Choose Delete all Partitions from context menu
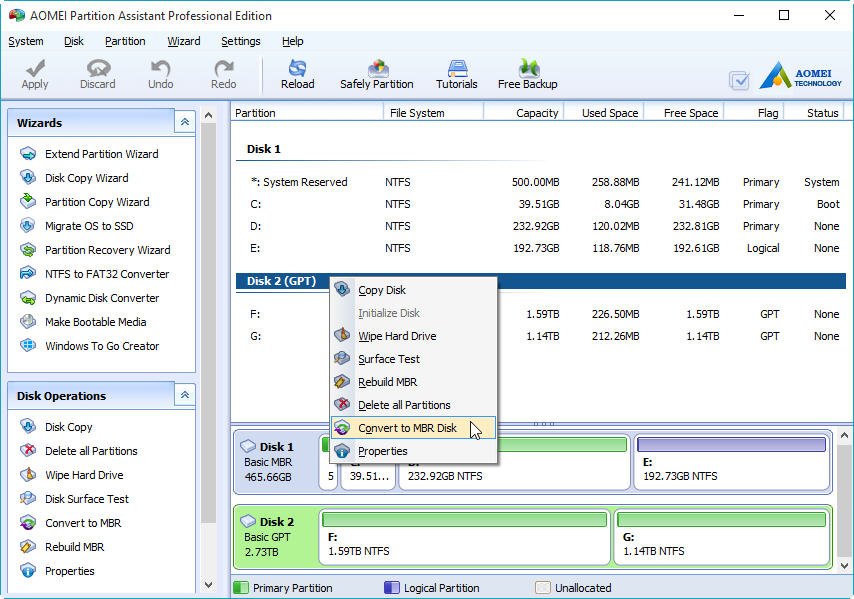This screenshot has width=854, height=599. (x=414, y=405)
